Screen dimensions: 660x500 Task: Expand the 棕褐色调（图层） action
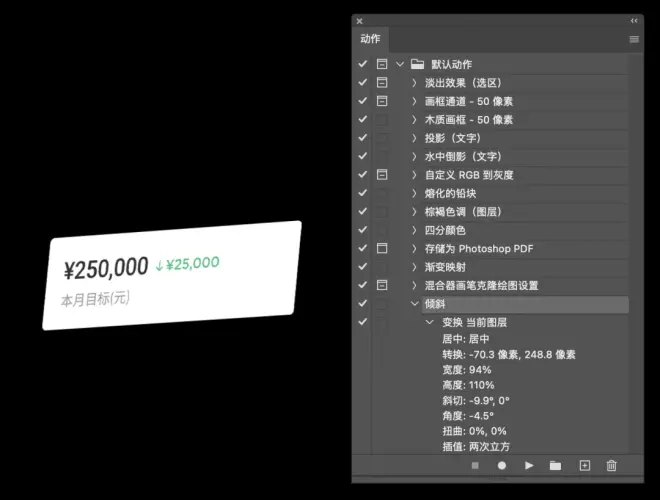[x=414, y=212]
